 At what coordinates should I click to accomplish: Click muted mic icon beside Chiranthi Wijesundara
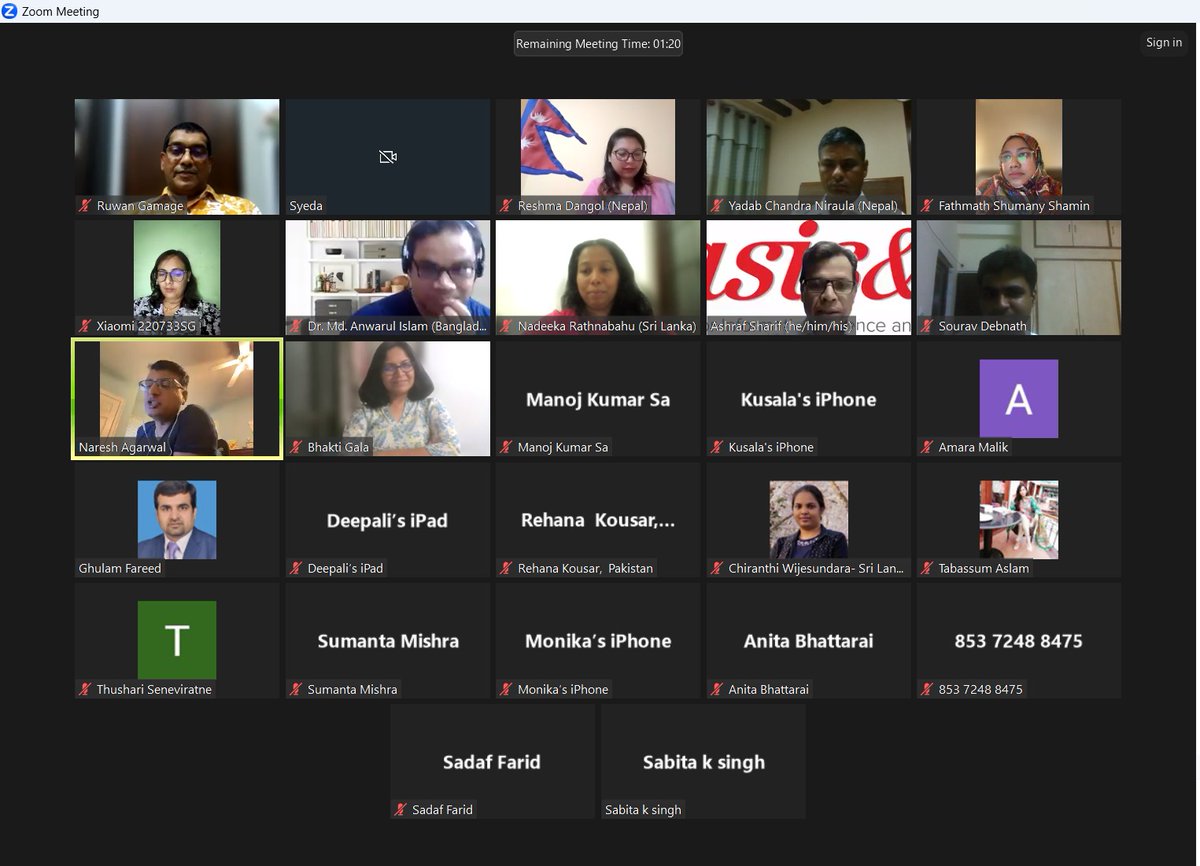click(718, 568)
